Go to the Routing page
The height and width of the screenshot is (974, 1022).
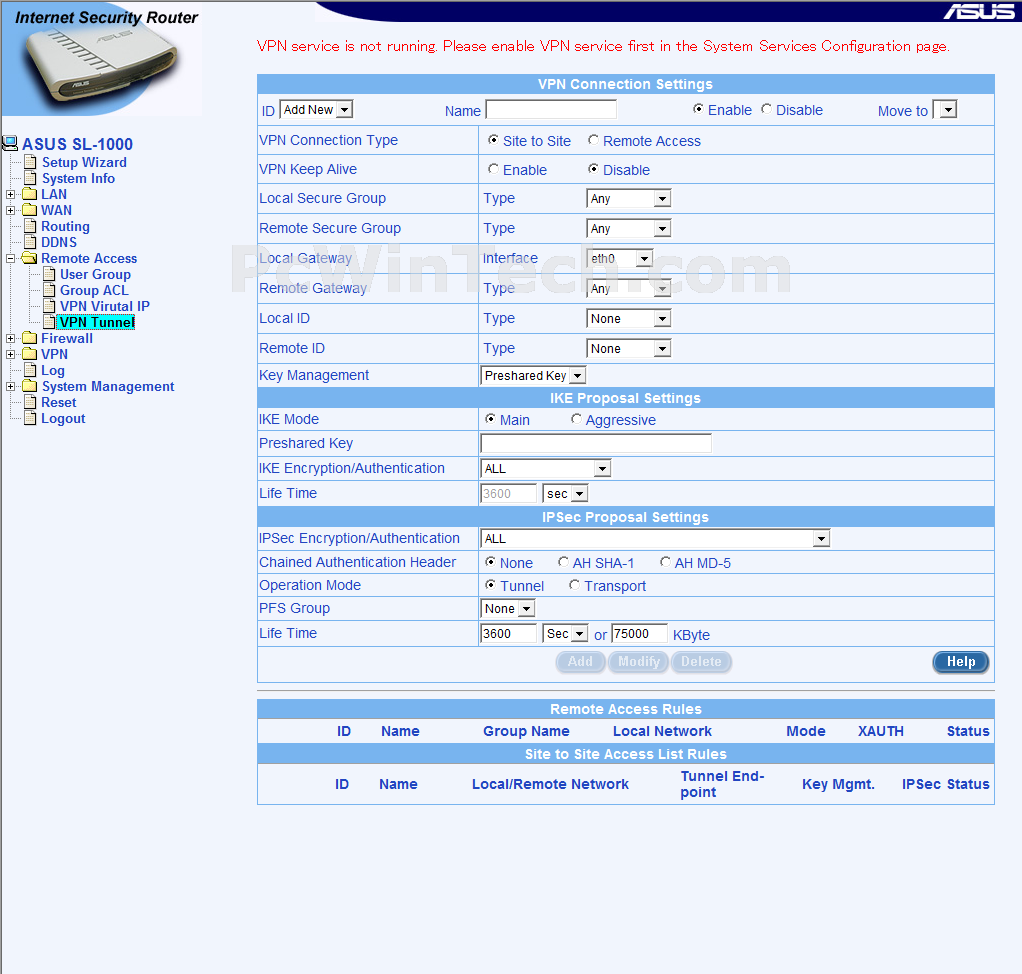(x=65, y=226)
